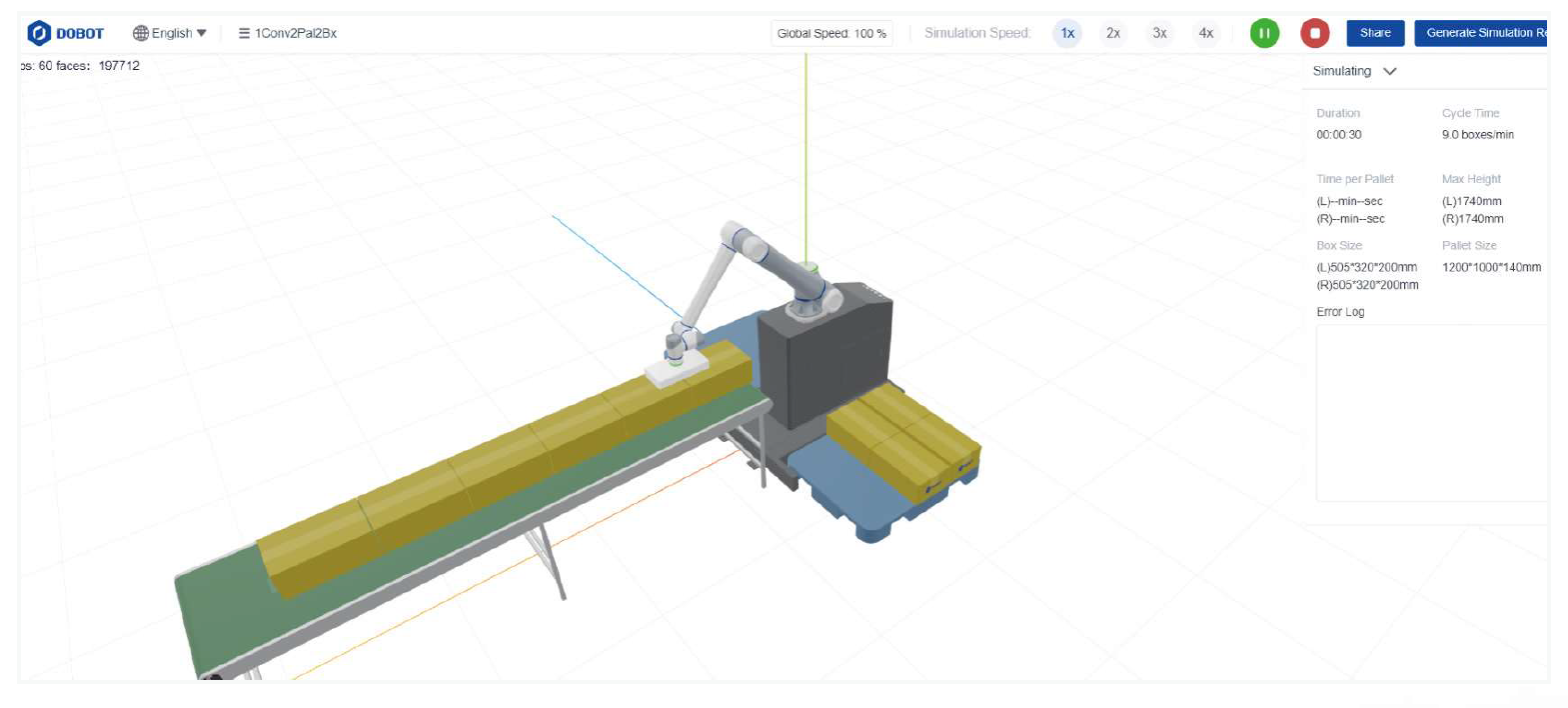Viewport: 1568px width, 708px height.
Task: Pause the simulation with green button
Action: (1264, 33)
